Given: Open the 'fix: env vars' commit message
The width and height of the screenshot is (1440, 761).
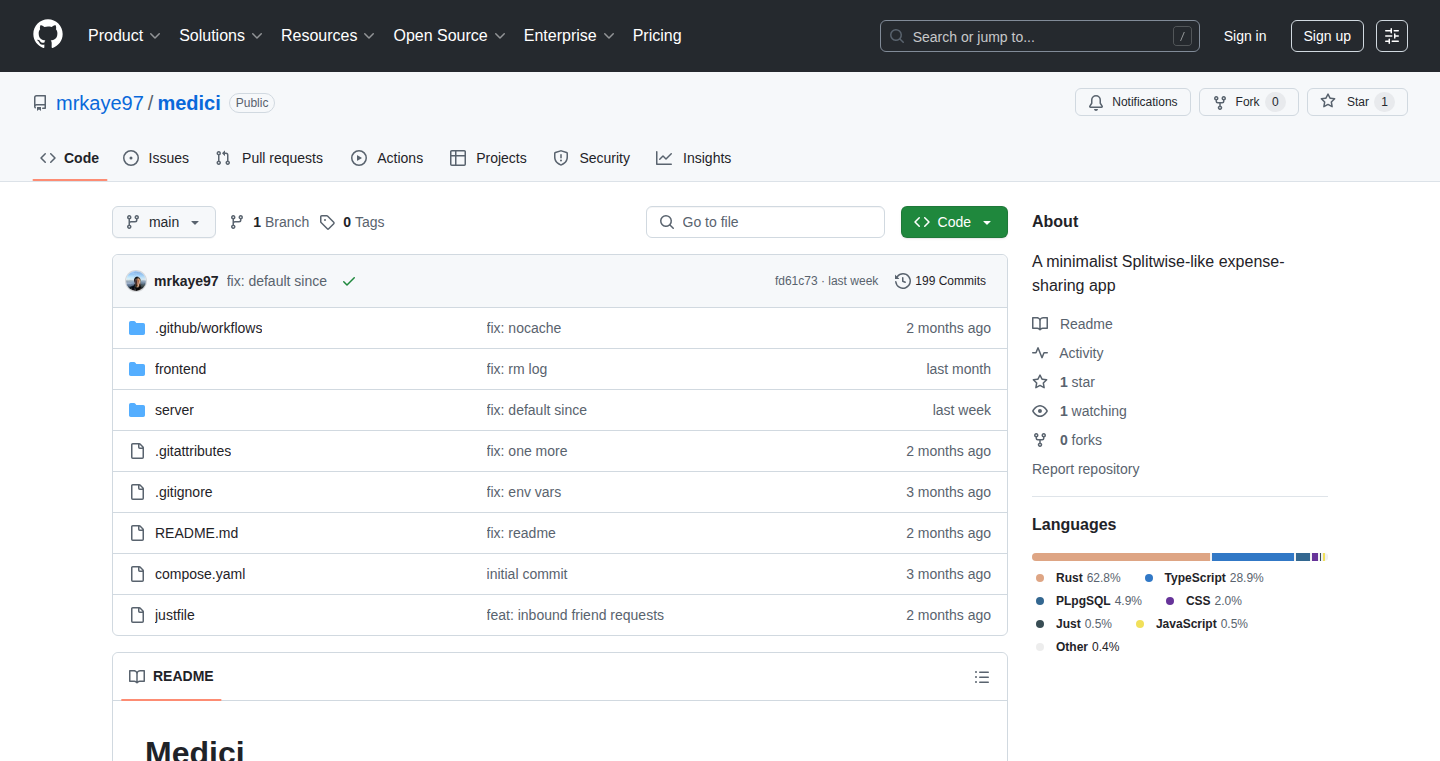Looking at the screenshot, I should coord(524,492).
